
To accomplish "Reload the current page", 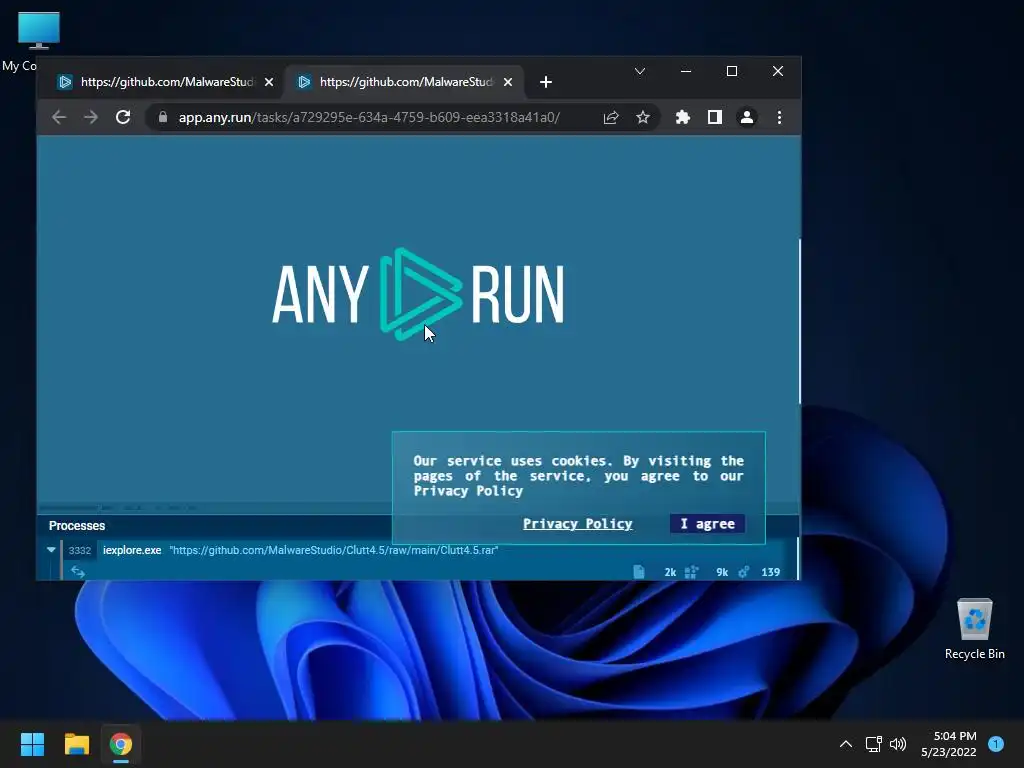I will 123,118.
